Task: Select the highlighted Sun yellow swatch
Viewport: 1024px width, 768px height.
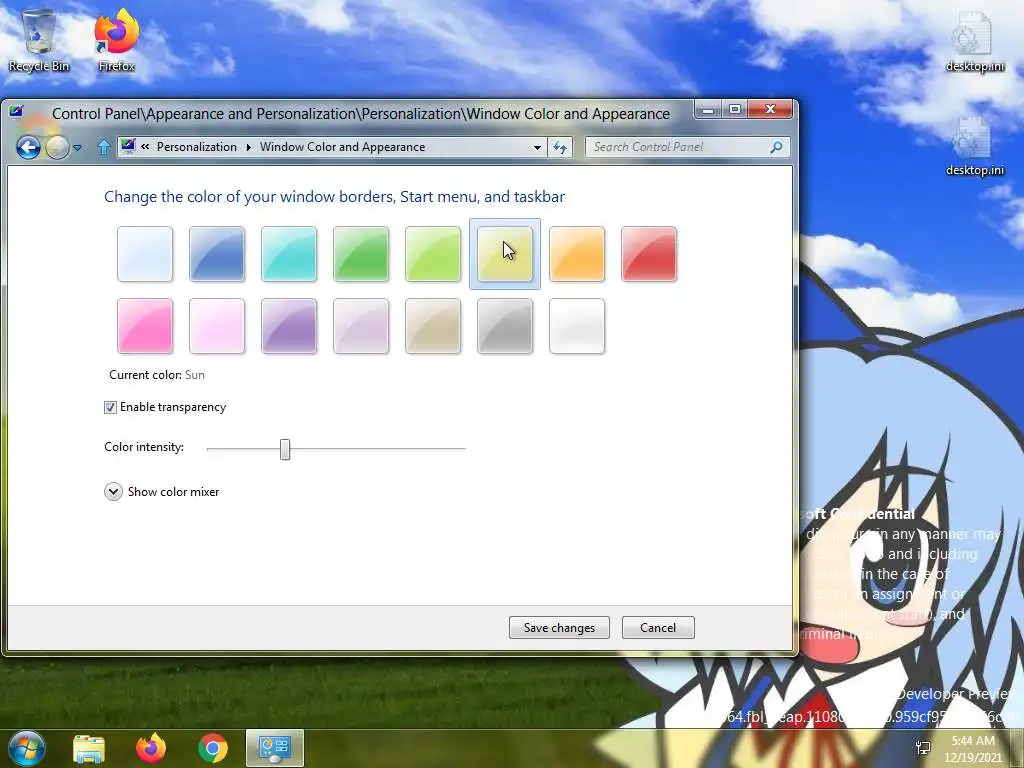Action: 505,254
